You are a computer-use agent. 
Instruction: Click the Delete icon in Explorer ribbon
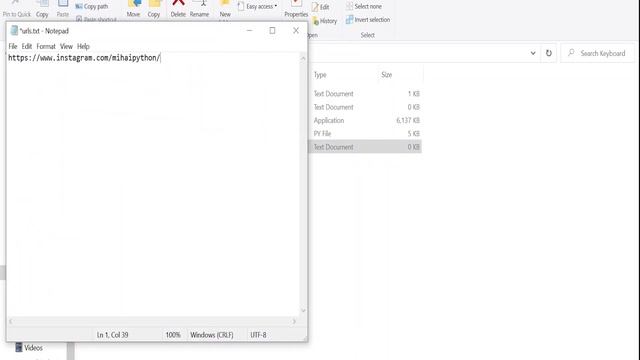click(178, 8)
